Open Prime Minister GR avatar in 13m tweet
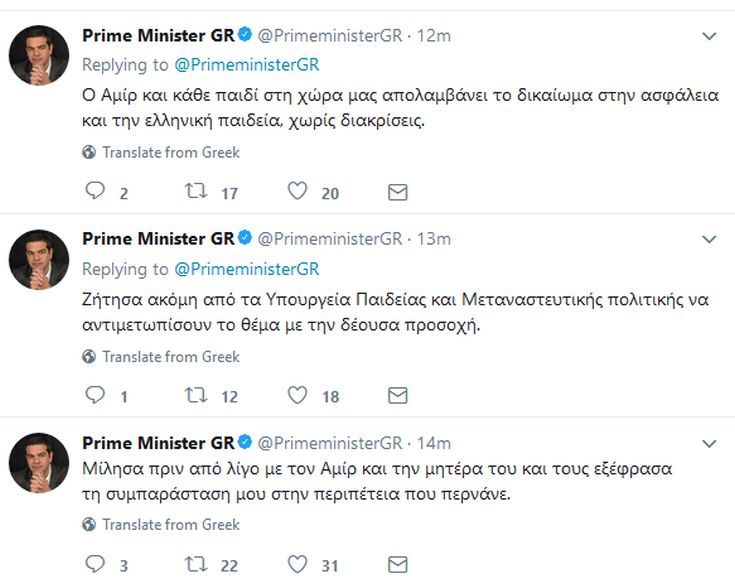 point(39,259)
